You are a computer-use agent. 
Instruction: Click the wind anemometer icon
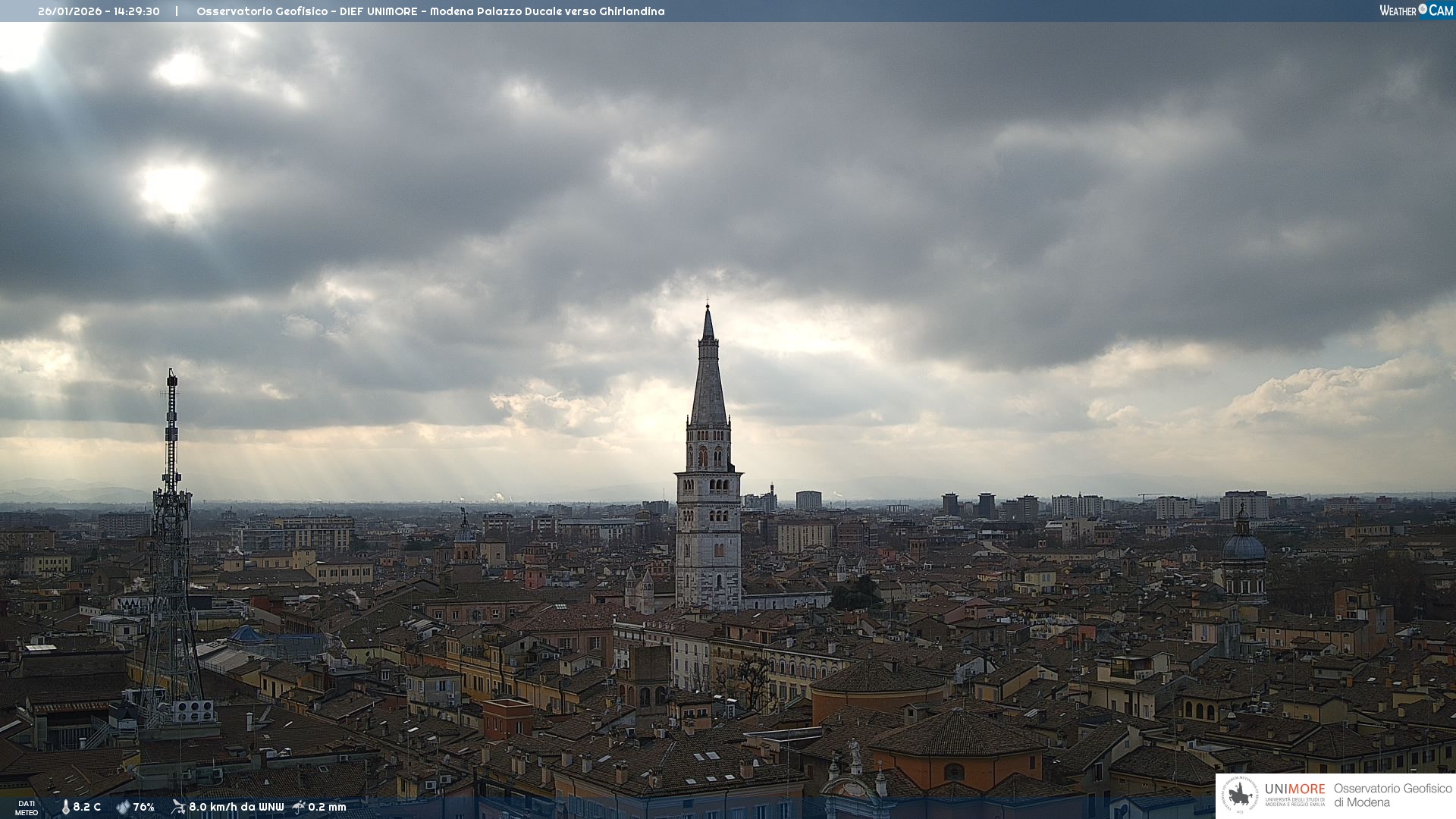pyautogui.click(x=178, y=807)
